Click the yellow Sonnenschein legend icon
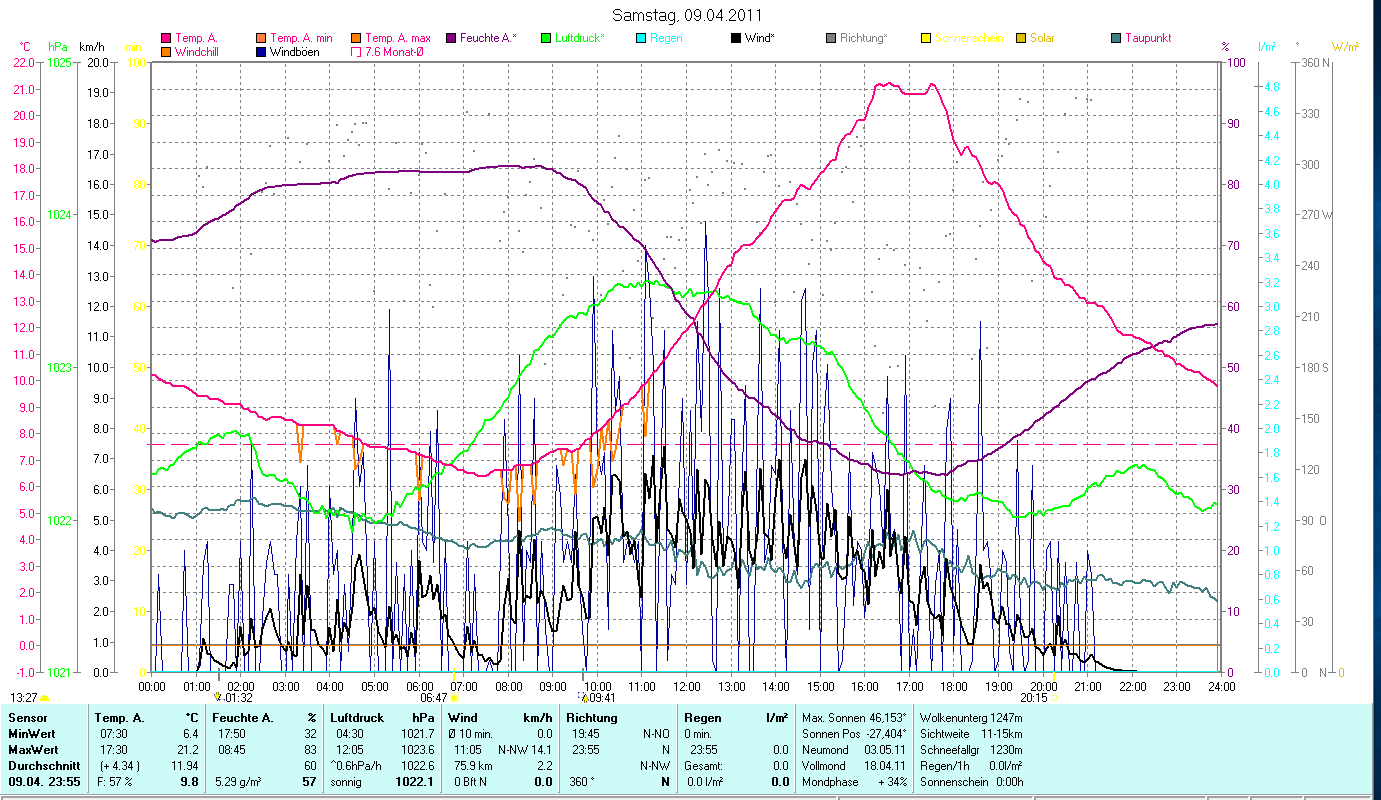The image size is (1381, 800). click(926, 38)
